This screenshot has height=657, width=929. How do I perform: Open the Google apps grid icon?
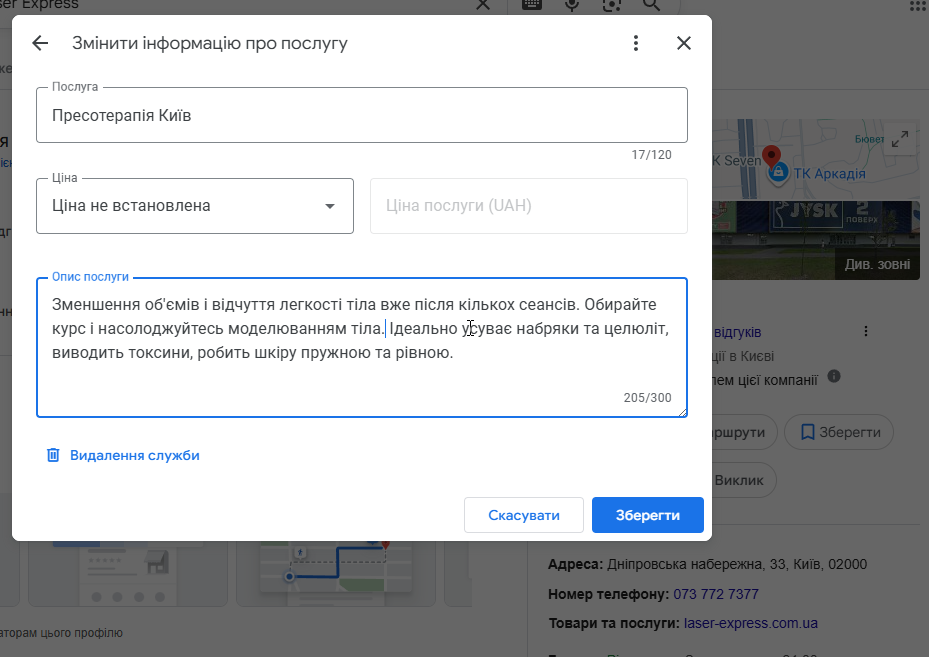click(917, 5)
